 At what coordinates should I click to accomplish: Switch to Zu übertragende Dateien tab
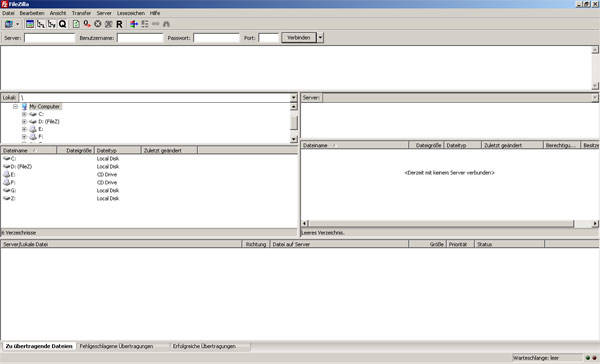(x=39, y=346)
